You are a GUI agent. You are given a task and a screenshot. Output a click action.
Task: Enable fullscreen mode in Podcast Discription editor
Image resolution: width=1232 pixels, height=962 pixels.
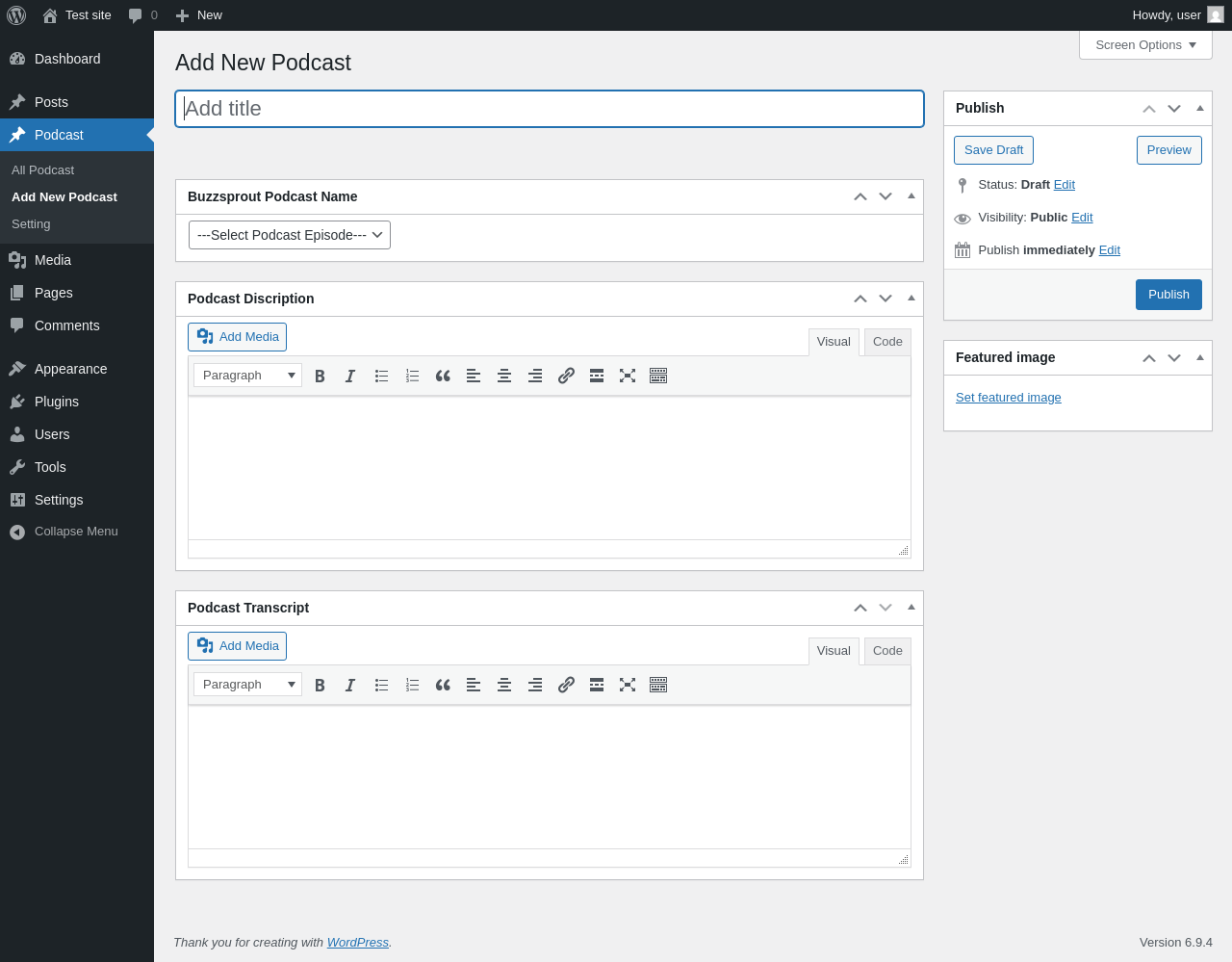tap(628, 376)
